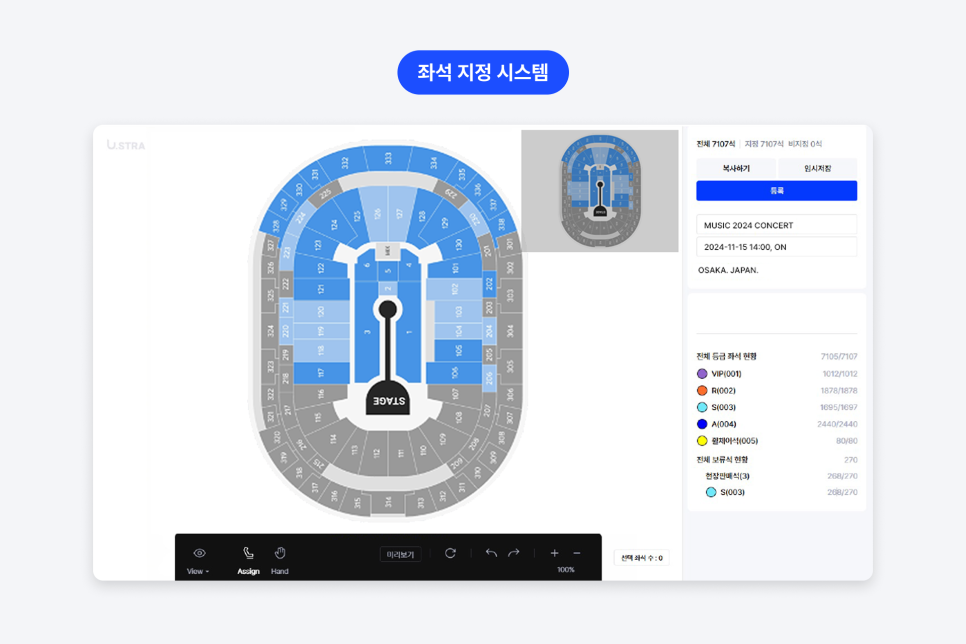
Task: Undo the last seat action
Action: point(491,553)
